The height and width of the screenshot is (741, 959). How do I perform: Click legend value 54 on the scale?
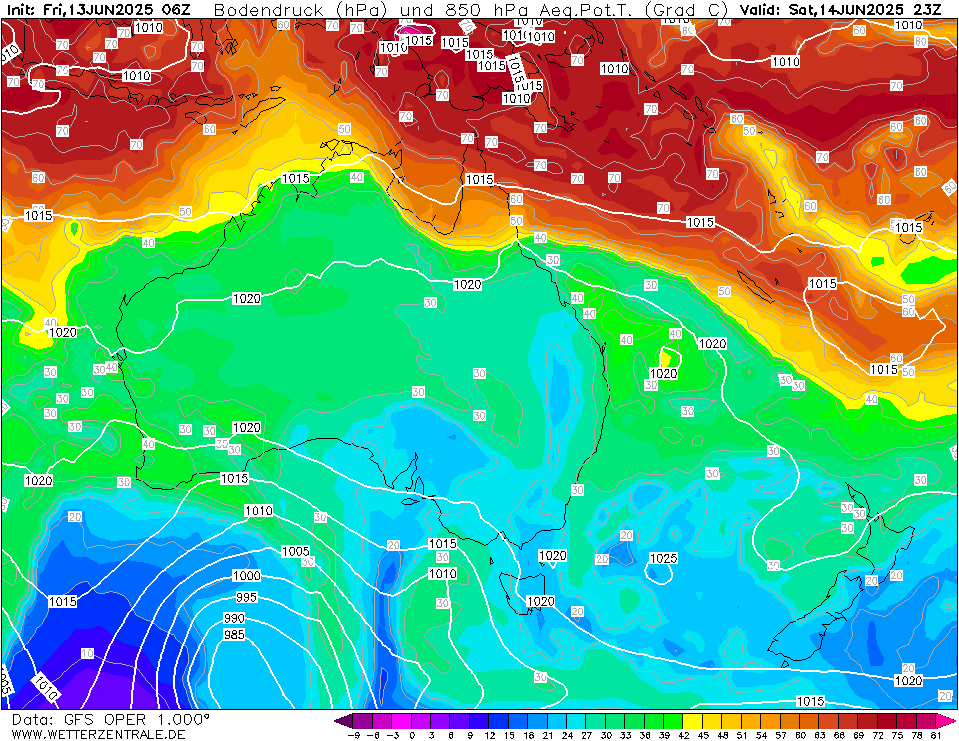761,735
